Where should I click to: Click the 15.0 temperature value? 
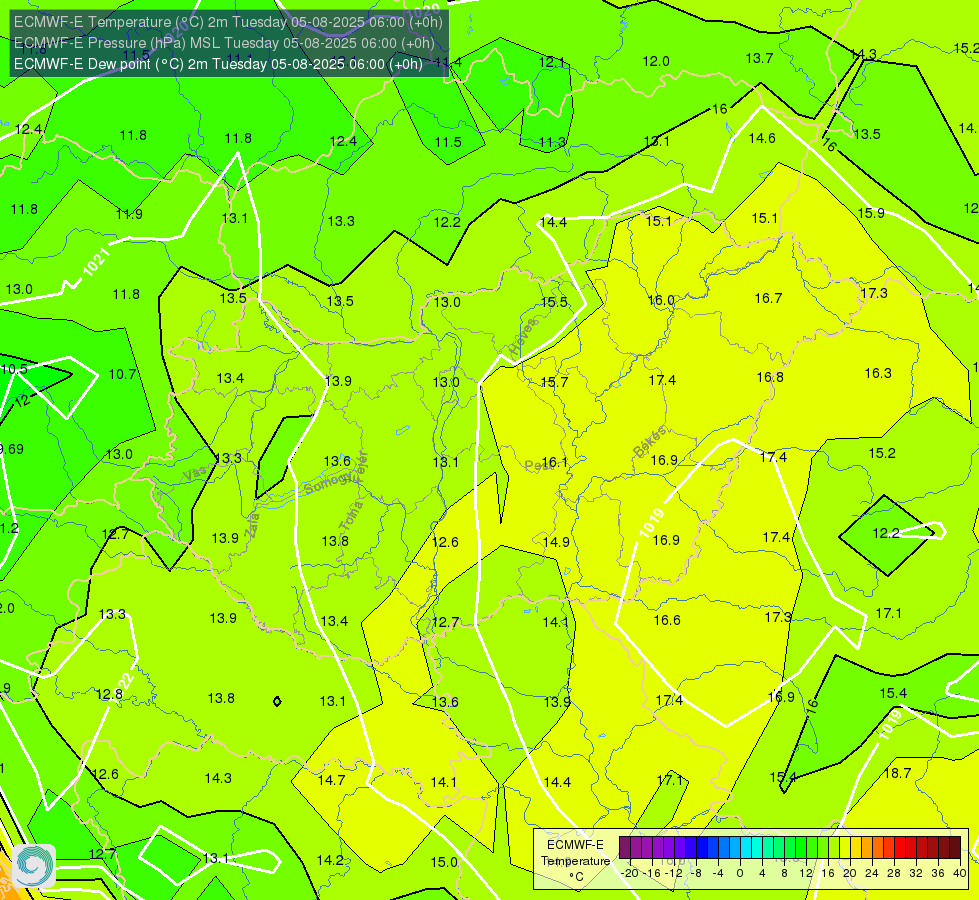point(444,862)
